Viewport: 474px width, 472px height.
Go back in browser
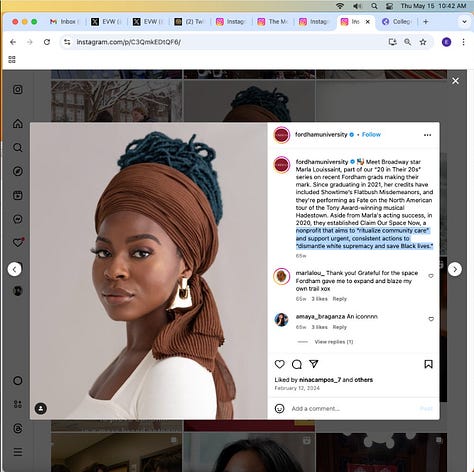(x=13, y=42)
